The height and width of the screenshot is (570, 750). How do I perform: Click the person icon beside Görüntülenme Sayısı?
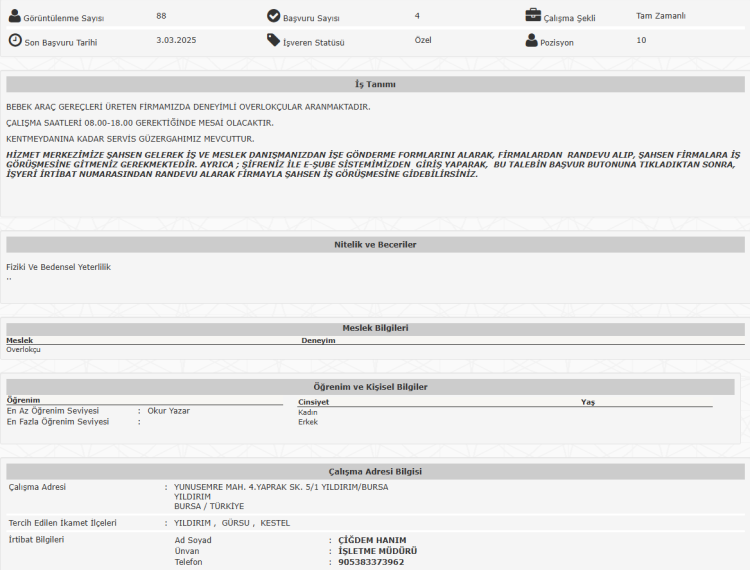point(14,16)
